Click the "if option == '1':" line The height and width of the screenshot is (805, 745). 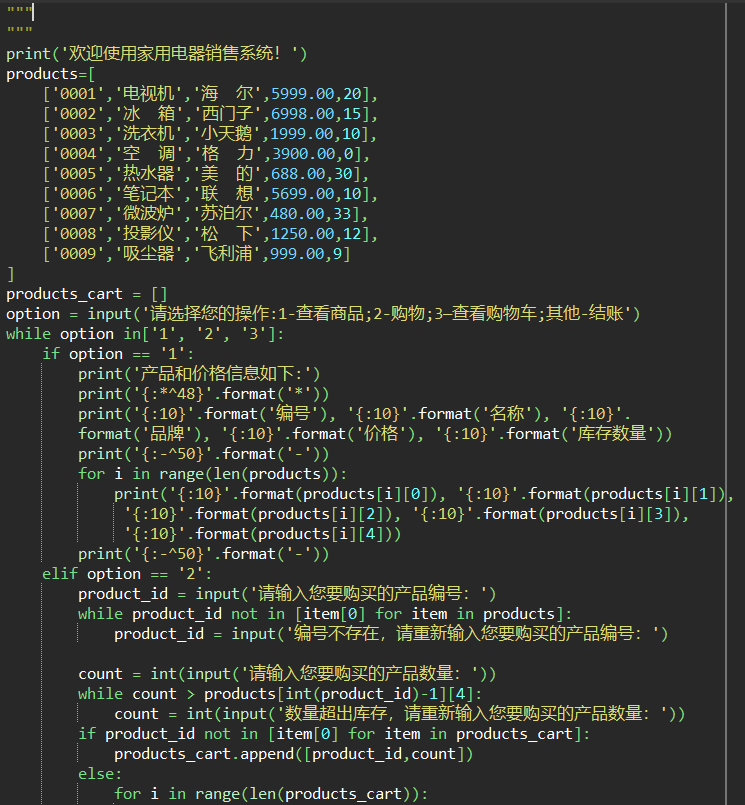[119, 354]
